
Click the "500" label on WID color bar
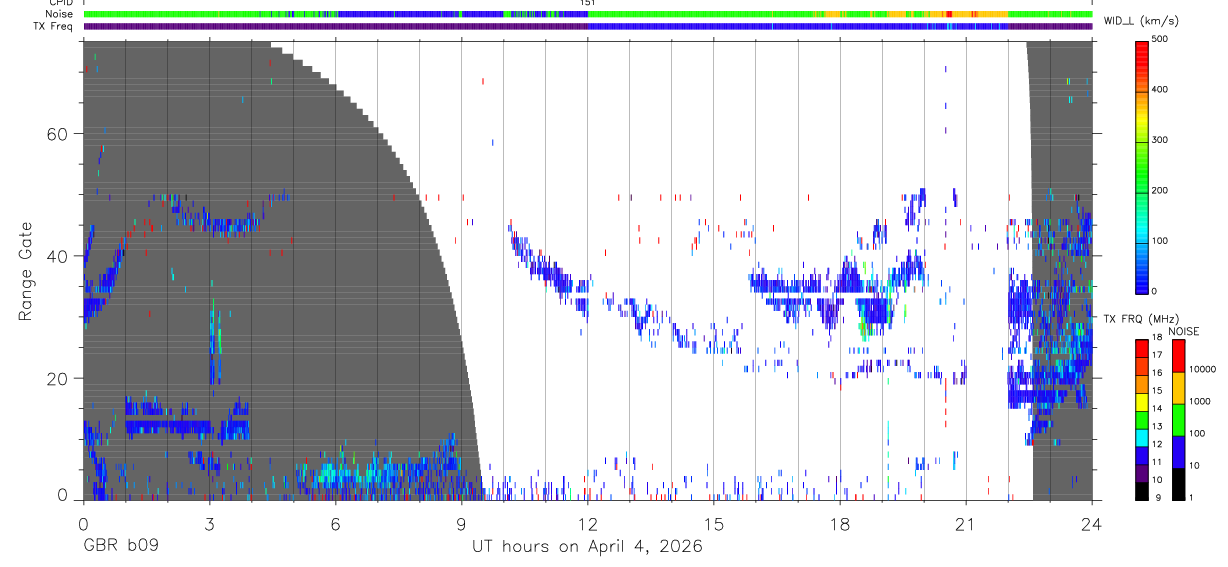click(x=1162, y=40)
